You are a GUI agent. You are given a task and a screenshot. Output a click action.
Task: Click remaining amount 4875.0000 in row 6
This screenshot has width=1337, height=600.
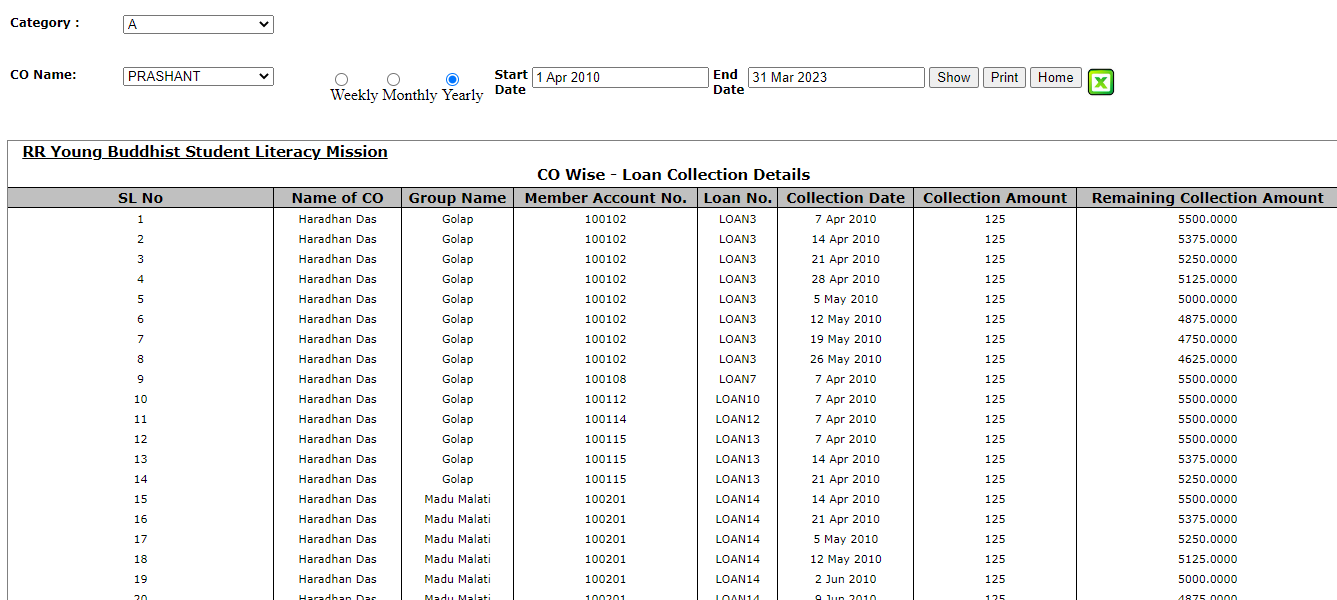pos(1207,319)
